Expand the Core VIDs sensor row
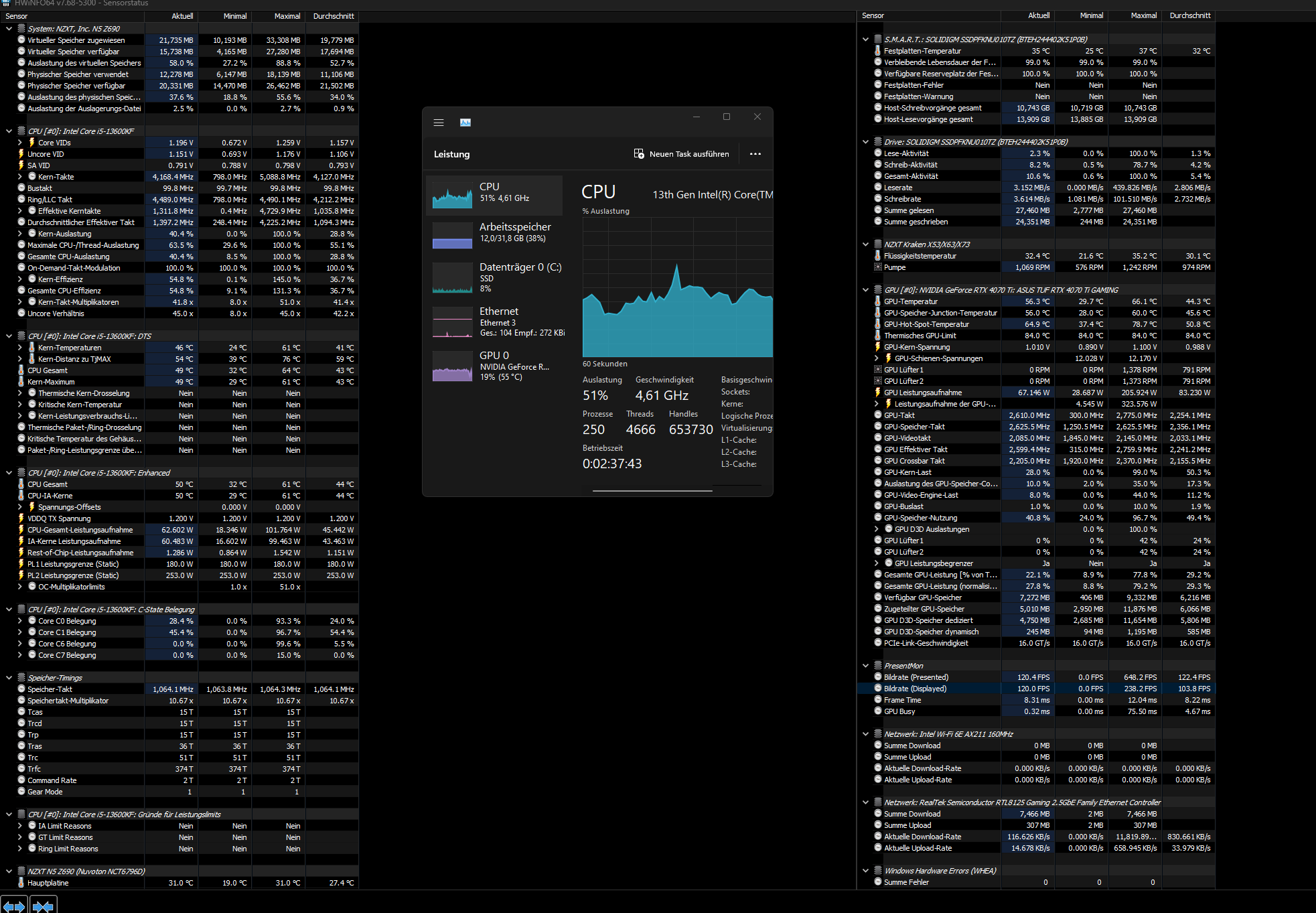 (19, 143)
